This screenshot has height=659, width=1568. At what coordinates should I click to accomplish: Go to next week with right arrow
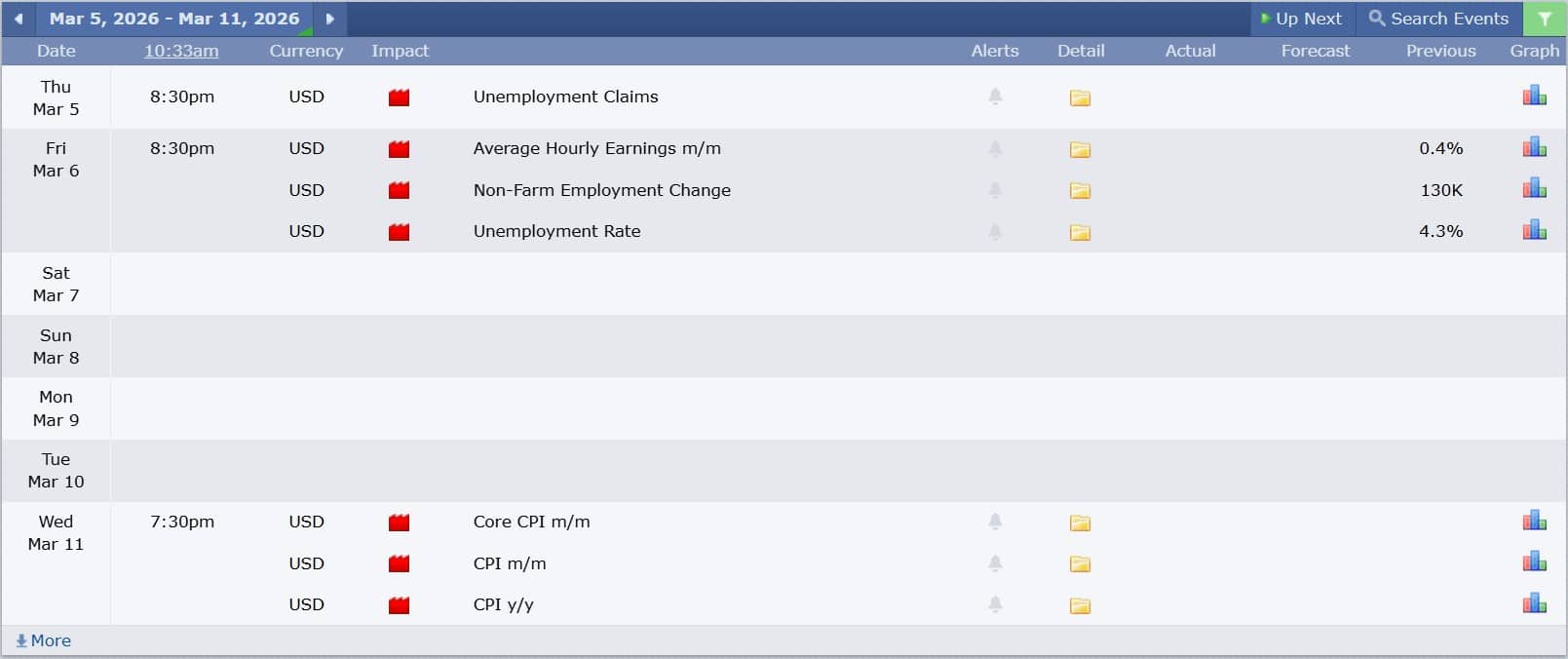pos(329,19)
